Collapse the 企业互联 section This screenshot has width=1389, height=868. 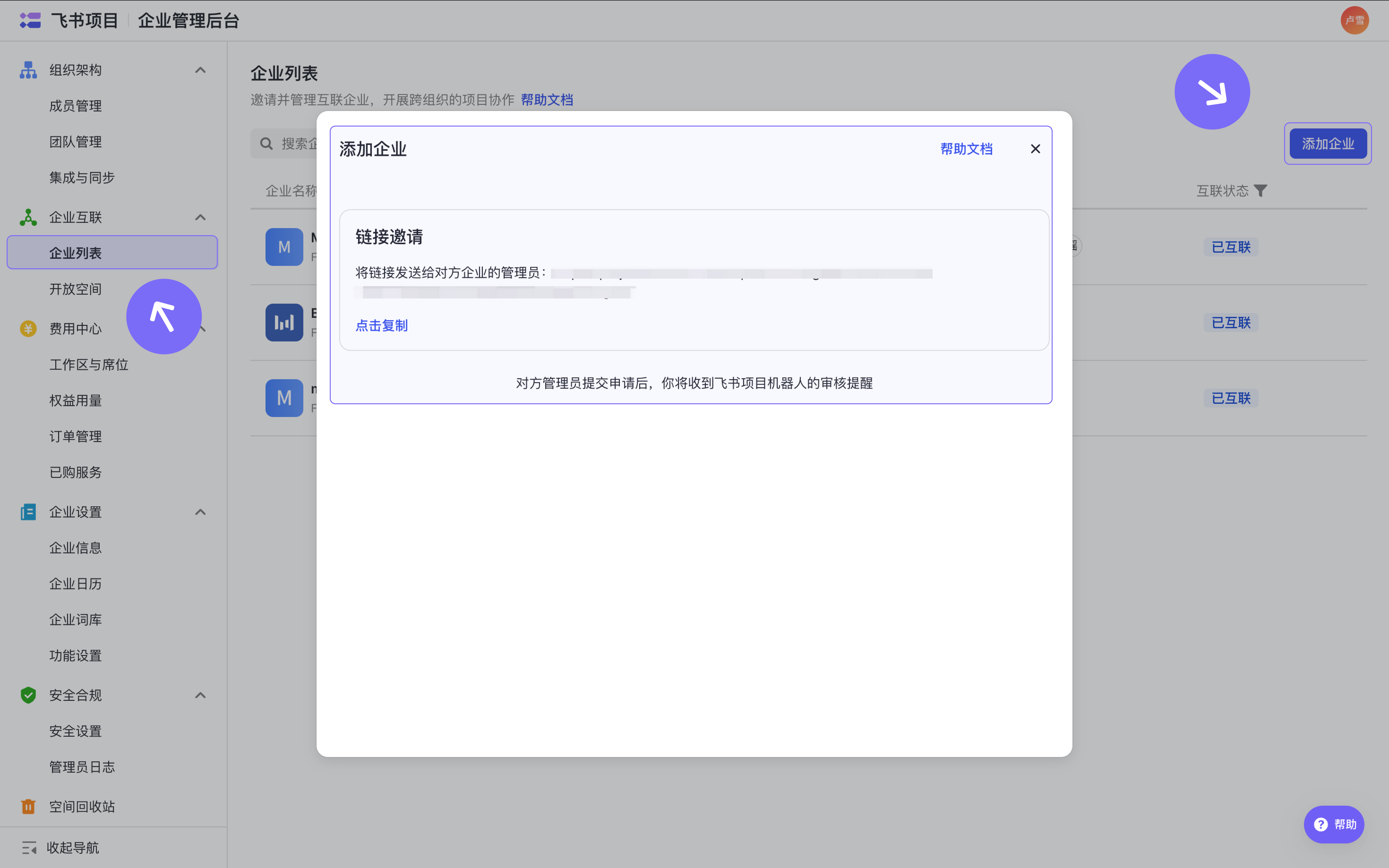point(200,217)
